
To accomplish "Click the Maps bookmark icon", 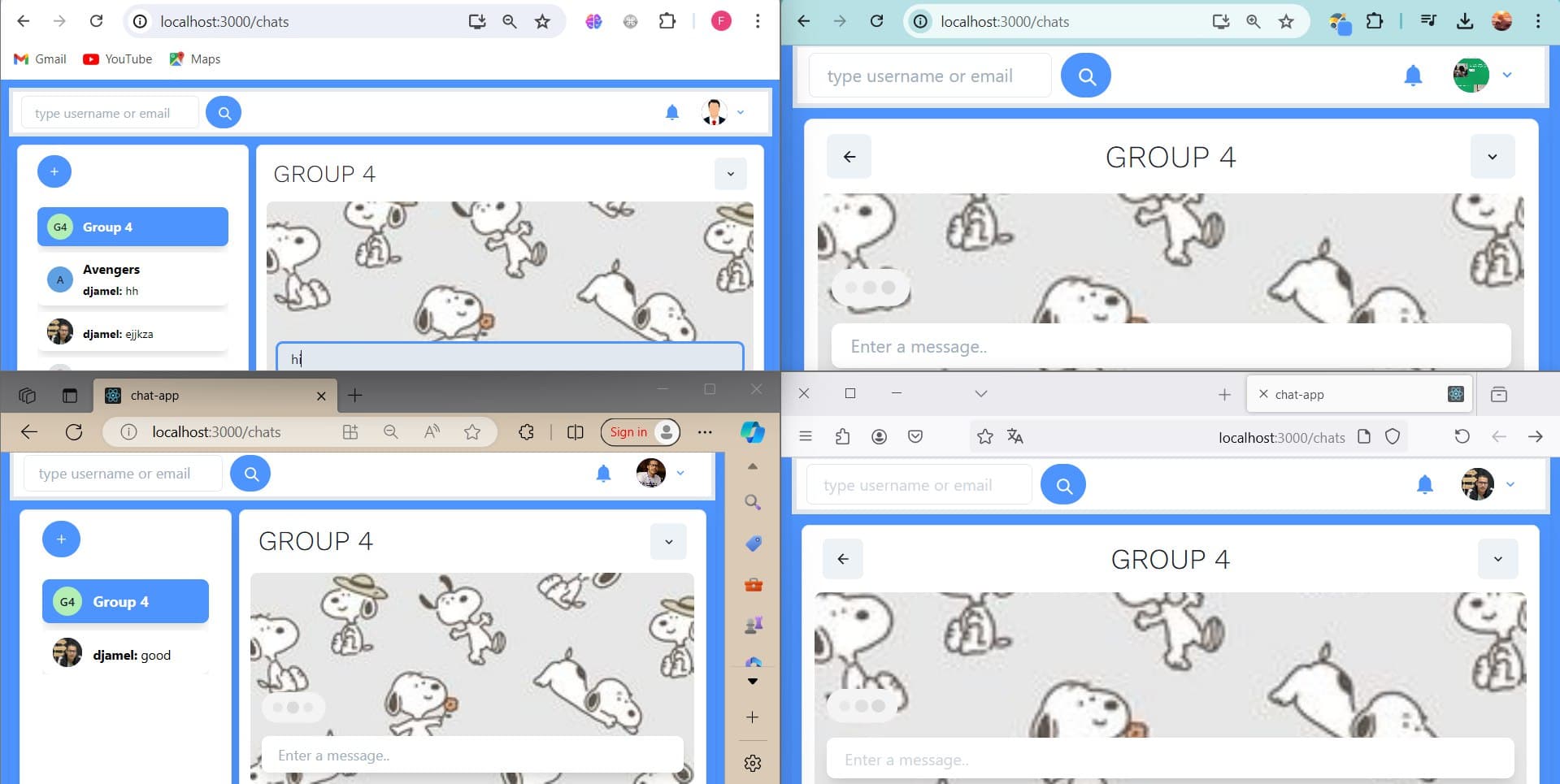I will coord(176,58).
